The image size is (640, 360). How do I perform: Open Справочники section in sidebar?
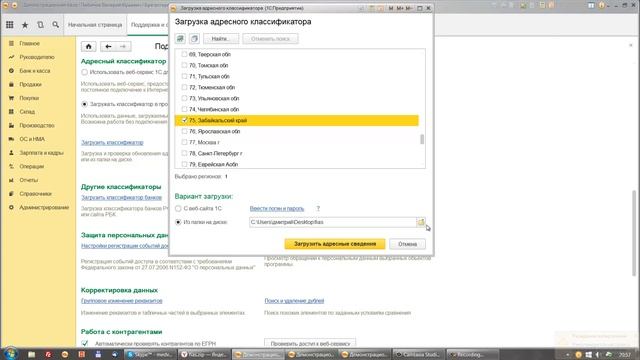tap(36, 194)
